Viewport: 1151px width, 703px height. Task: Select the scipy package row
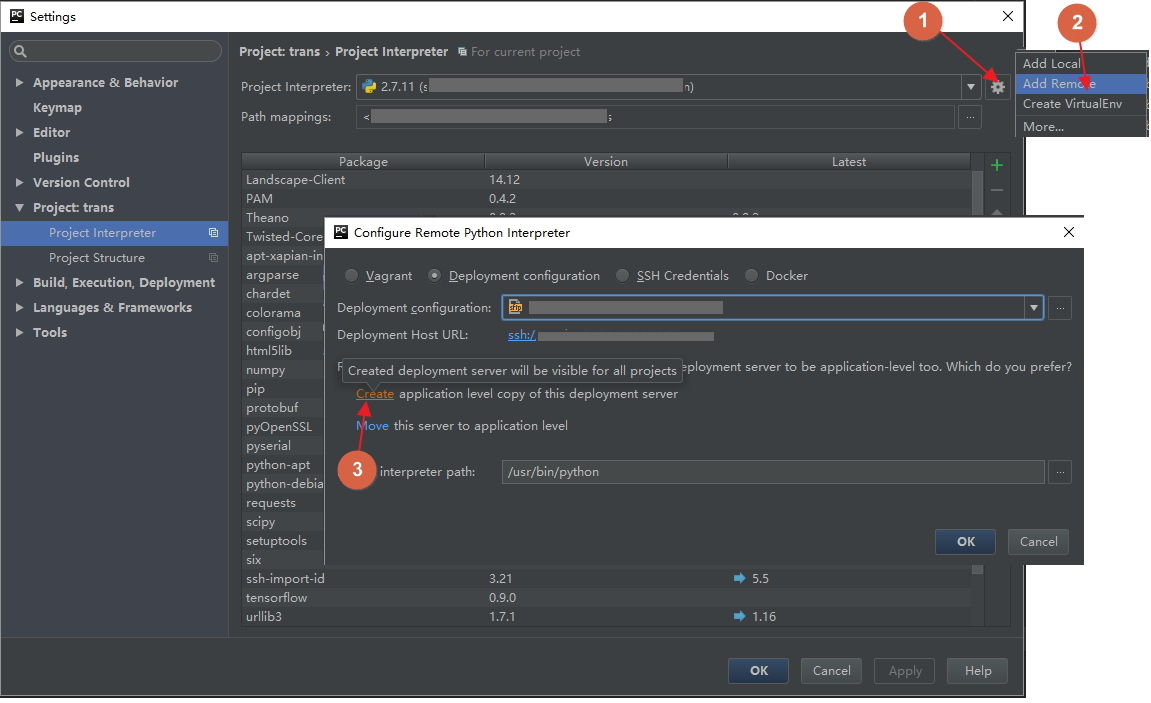(282, 522)
